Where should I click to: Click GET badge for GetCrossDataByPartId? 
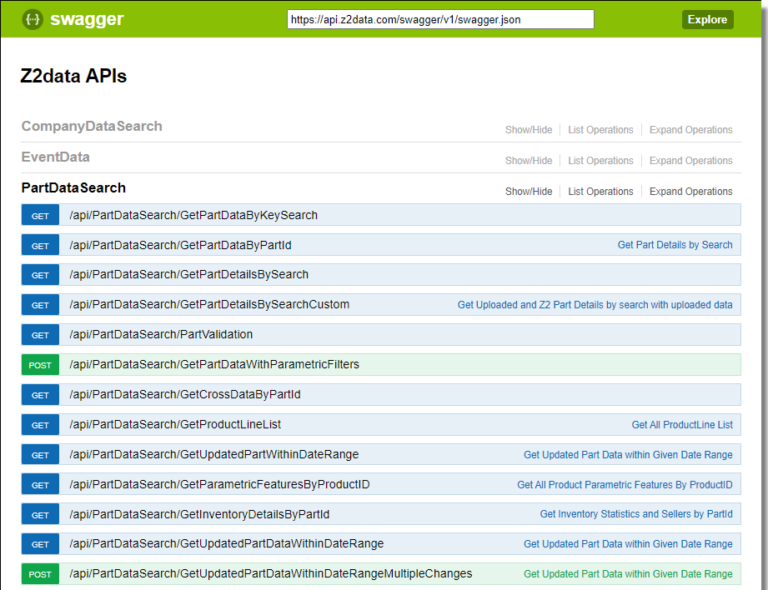[x=40, y=395]
